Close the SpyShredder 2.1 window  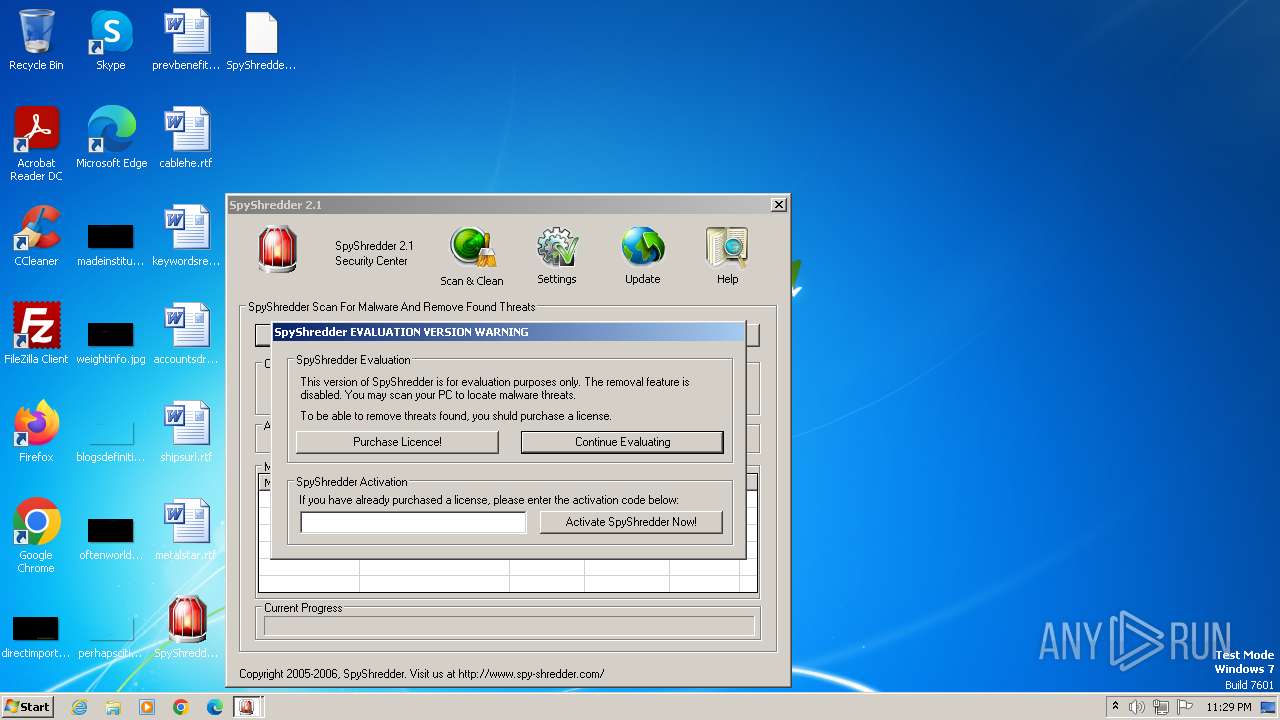tap(778, 205)
